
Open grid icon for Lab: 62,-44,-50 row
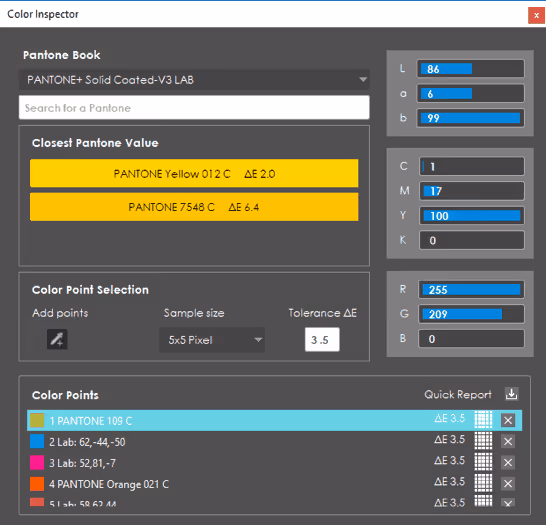(x=483, y=441)
